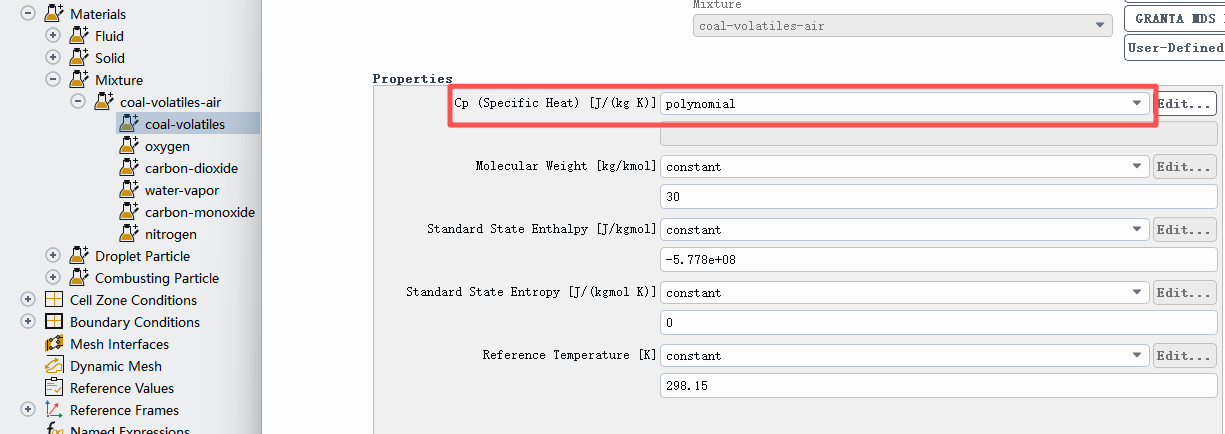Open the Molecular Weight method dropdown
Image resolution: width=1225 pixels, height=434 pixels.
coord(905,166)
